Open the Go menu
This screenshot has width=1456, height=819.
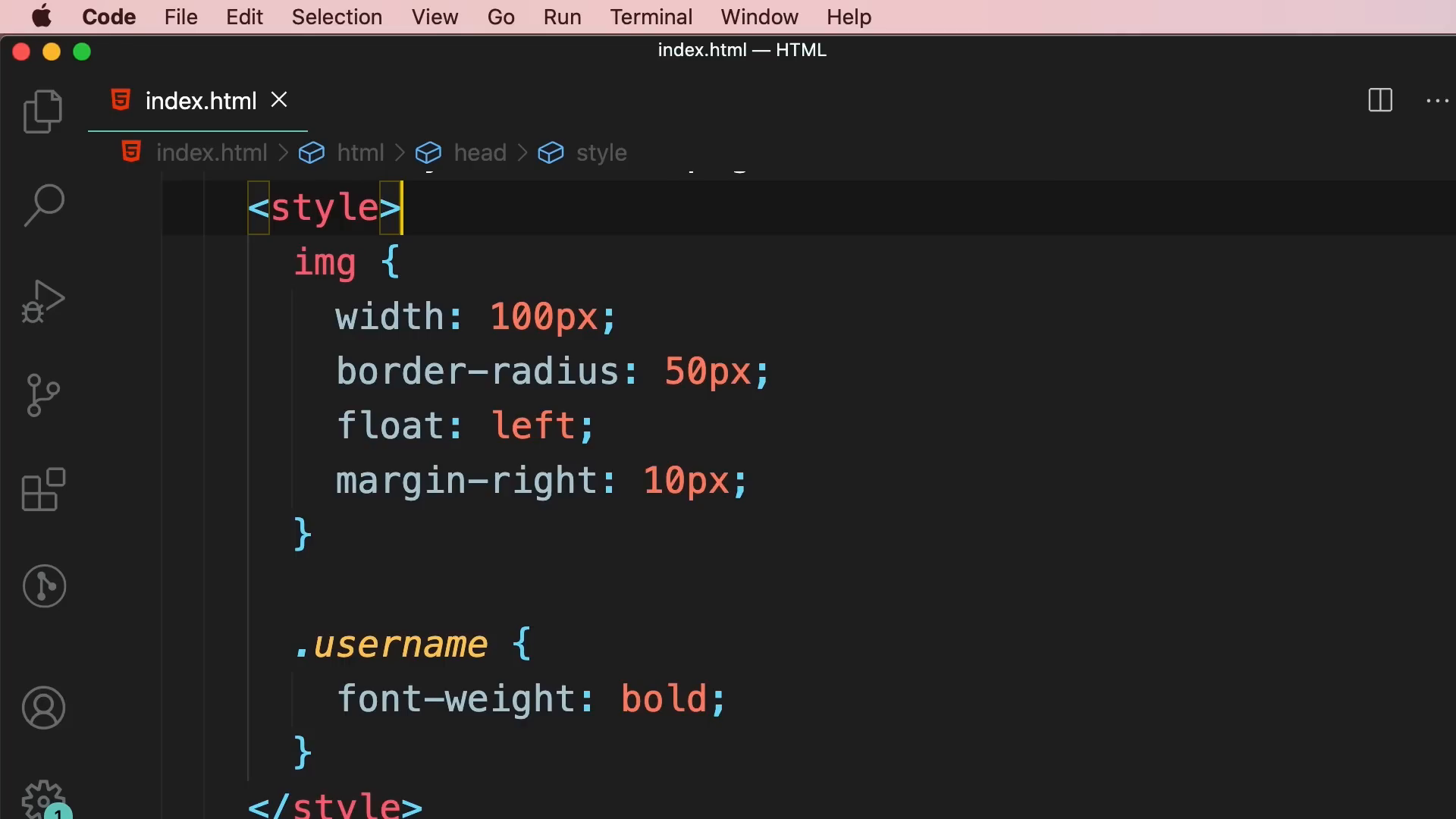(500, 17)
